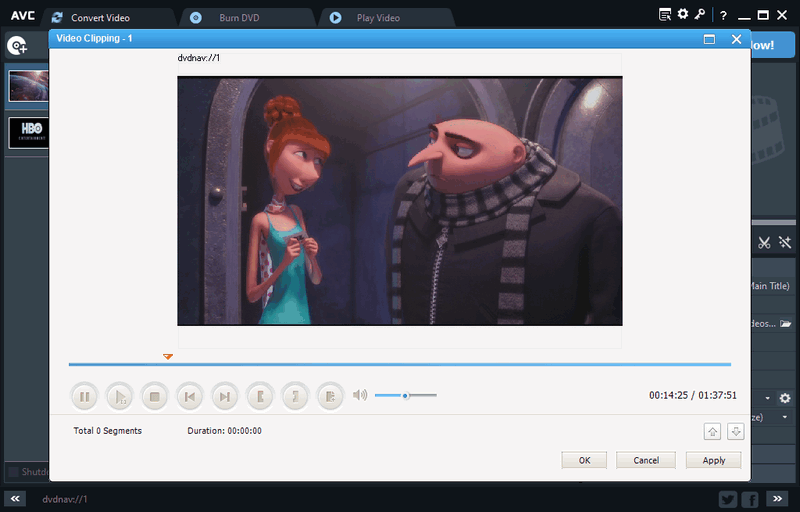Mute audio via the speaker icon
Image resolution: width=800 pixels, height=512 pixels.
360,395
